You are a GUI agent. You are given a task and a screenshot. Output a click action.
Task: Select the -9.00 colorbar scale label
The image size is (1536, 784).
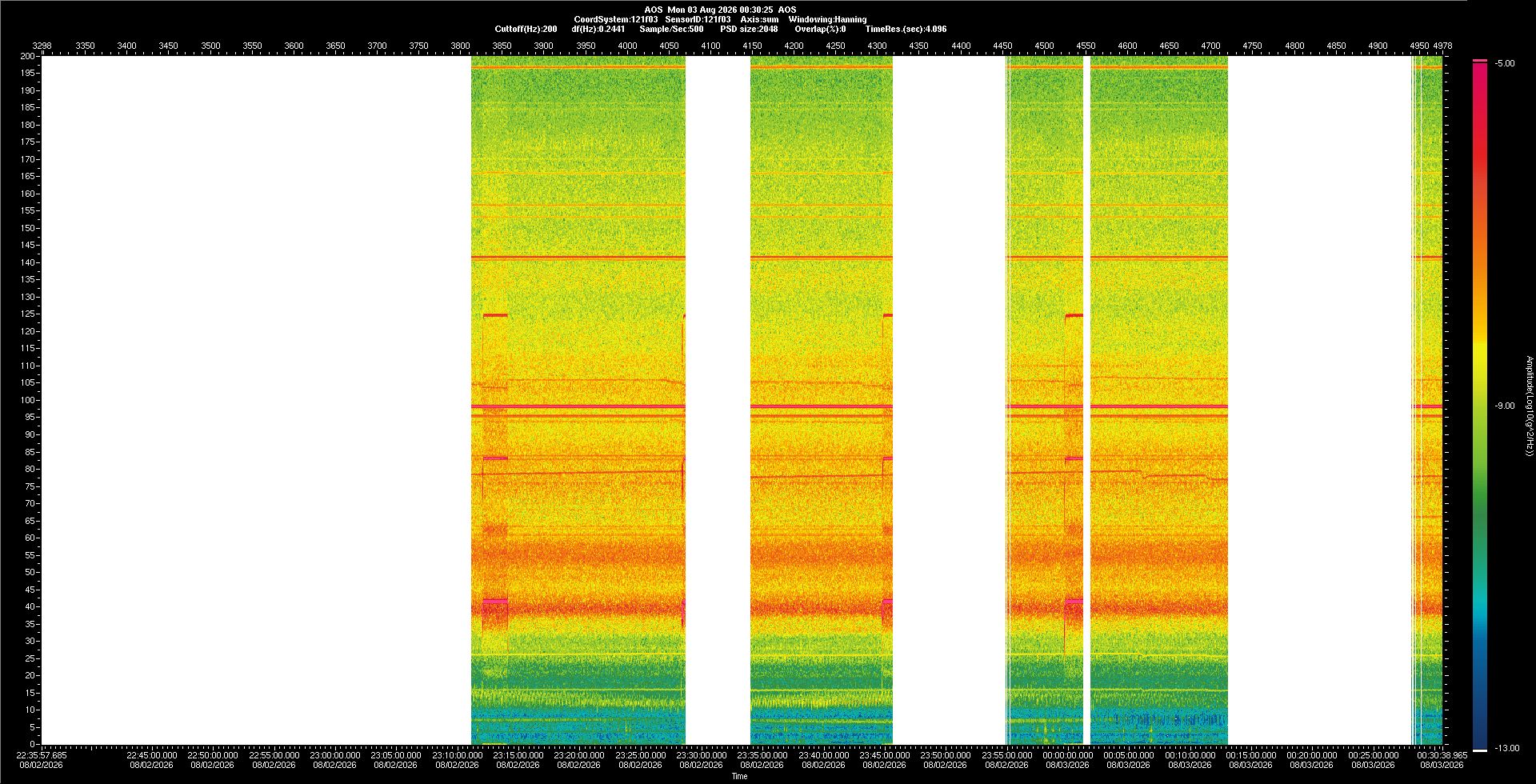coord(1504,406)
